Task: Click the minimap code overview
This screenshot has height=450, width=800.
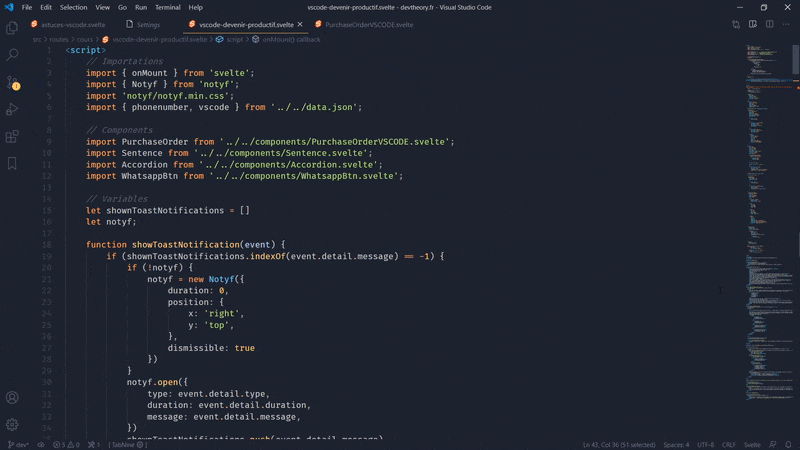Action: tap(768, 222)
